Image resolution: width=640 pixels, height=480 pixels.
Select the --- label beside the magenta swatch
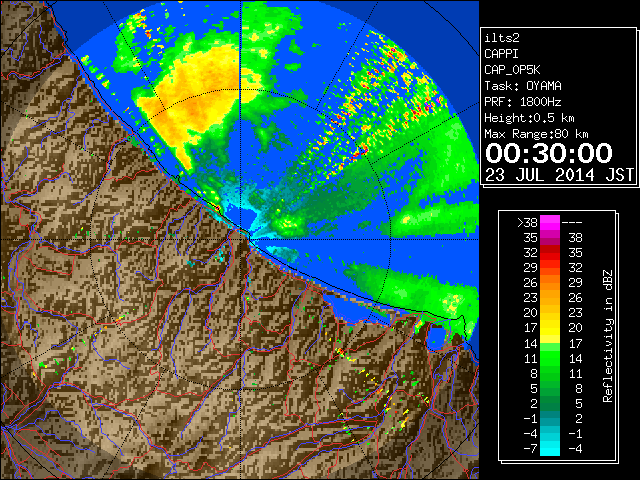[x=572, y=222]
